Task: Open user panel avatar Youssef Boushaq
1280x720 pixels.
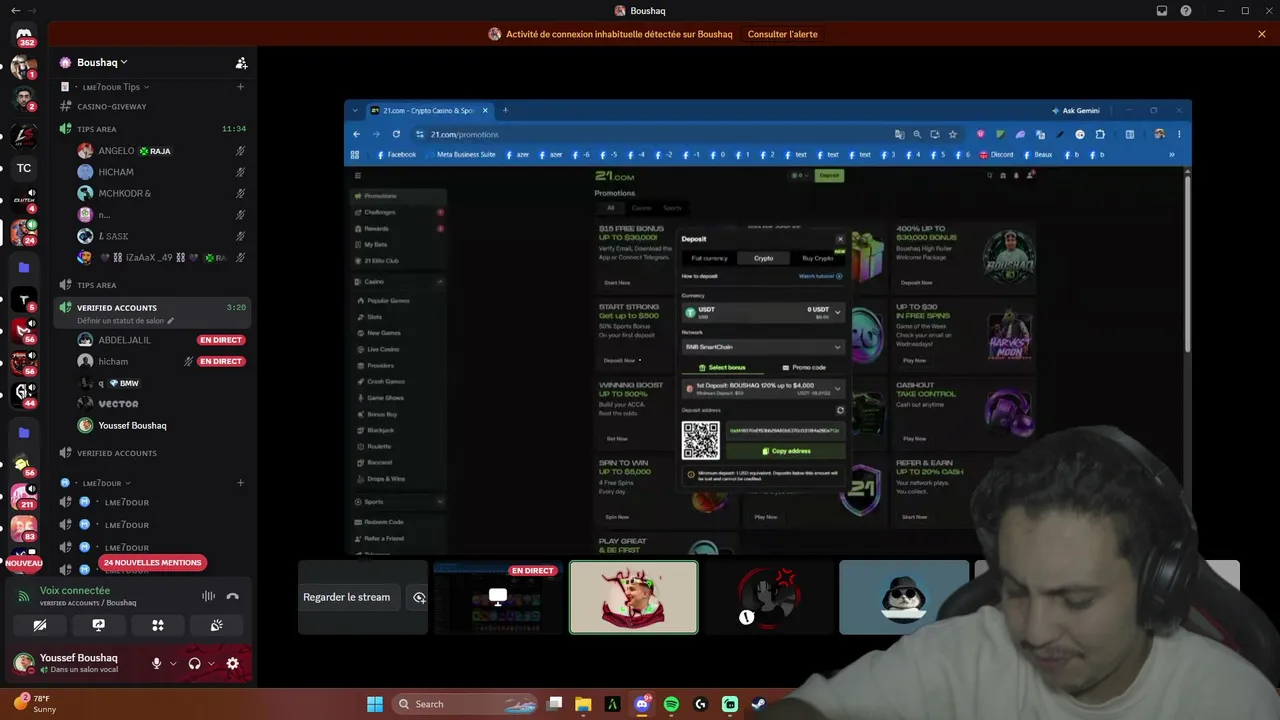Action: [24, 663]
